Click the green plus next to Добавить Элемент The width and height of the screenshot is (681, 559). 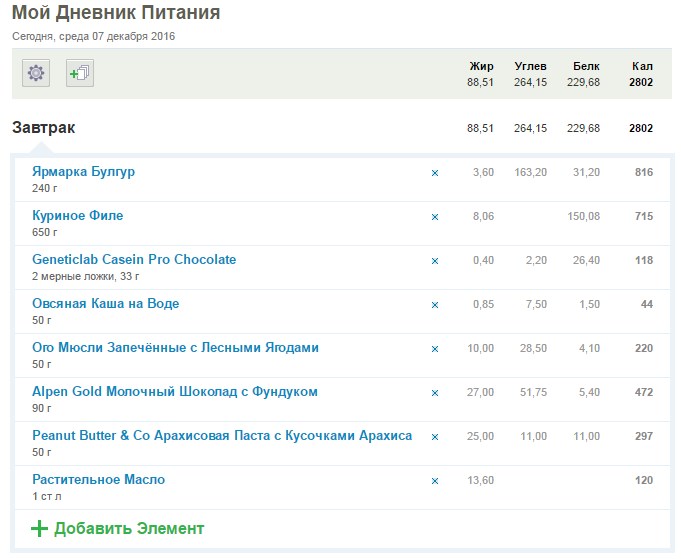tap(39, 529)
